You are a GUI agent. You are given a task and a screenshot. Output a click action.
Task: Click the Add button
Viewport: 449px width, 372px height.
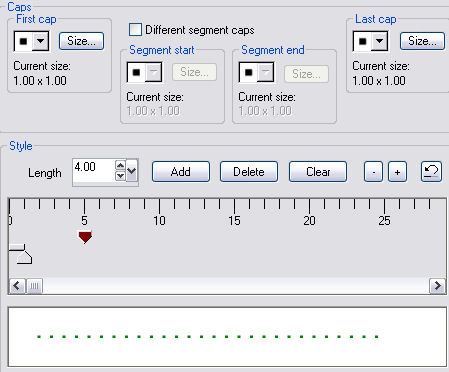[181, 172]
